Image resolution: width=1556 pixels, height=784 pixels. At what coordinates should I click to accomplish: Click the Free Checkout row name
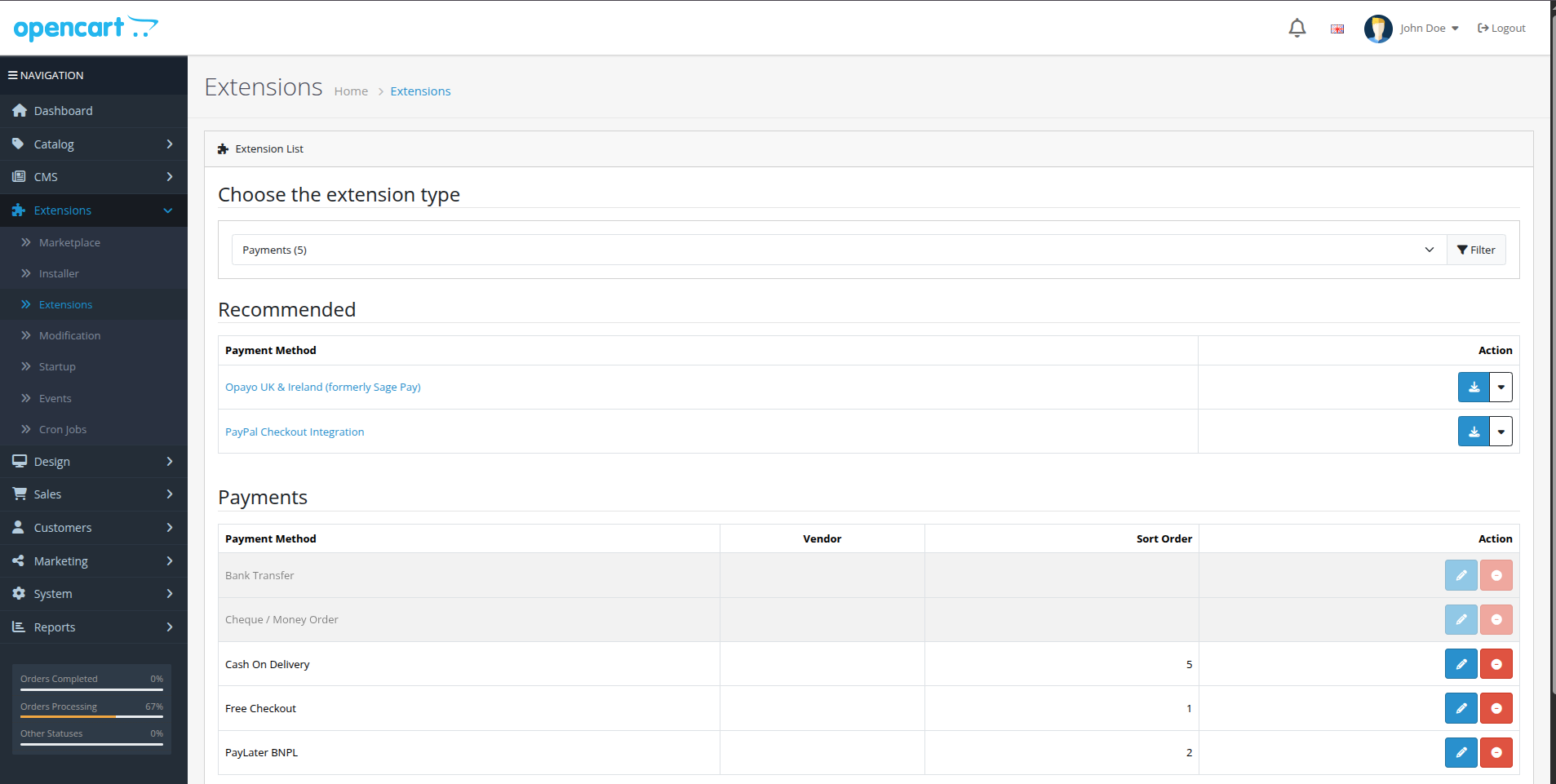260,708
